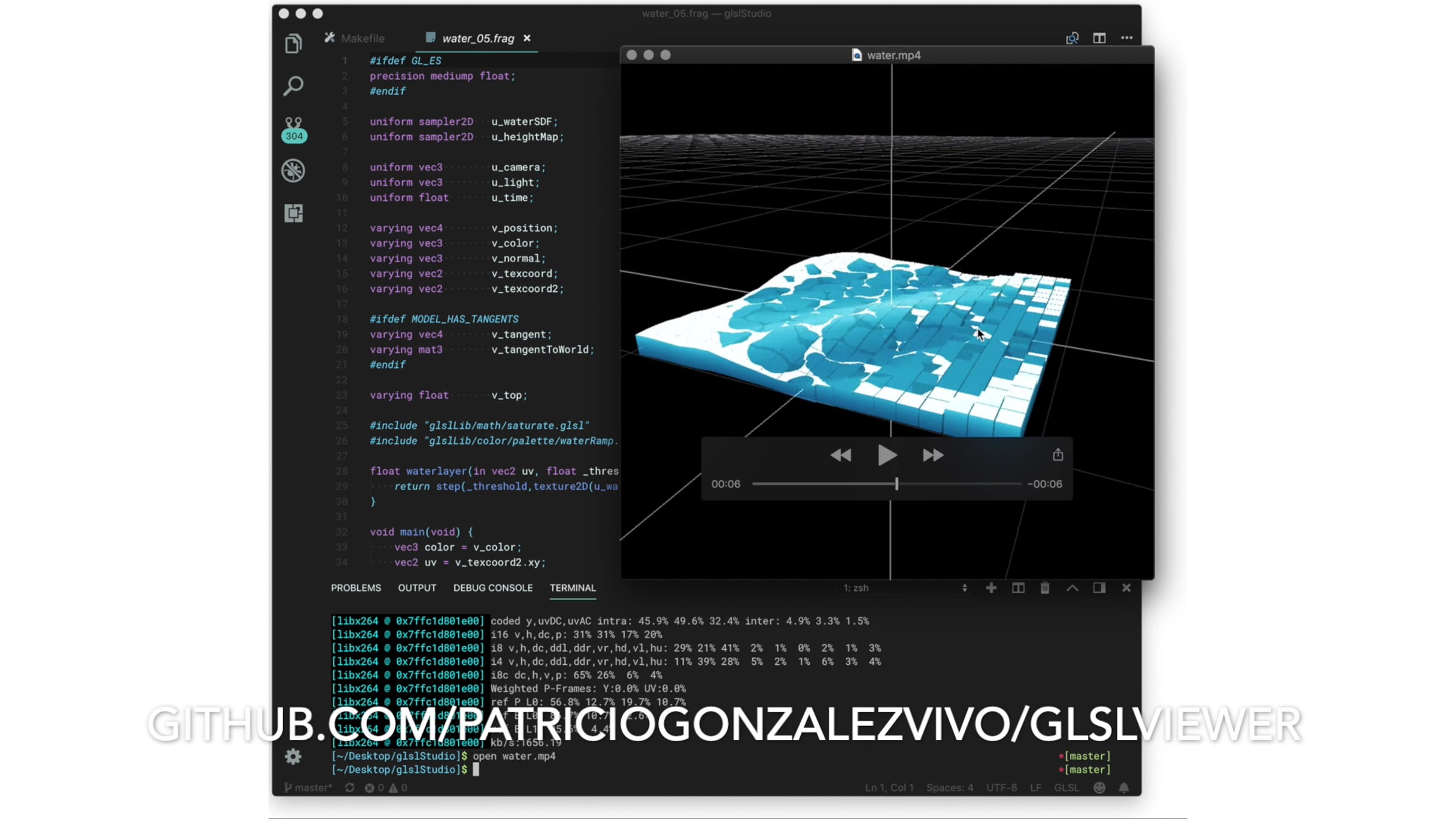Switch to the PROBLEMS panel tab
The width and height of the screenshot is (1456, 819).
click(356, 588)
